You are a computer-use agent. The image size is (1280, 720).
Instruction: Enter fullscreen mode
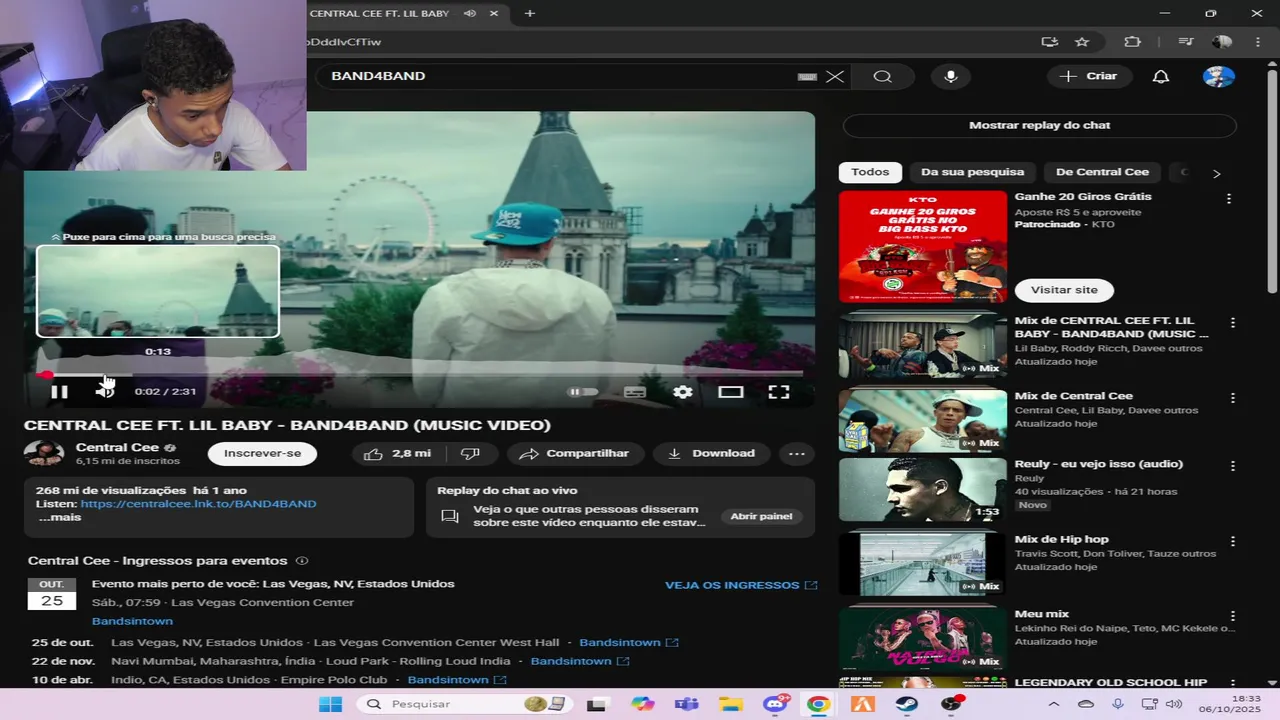coord(779,392)
